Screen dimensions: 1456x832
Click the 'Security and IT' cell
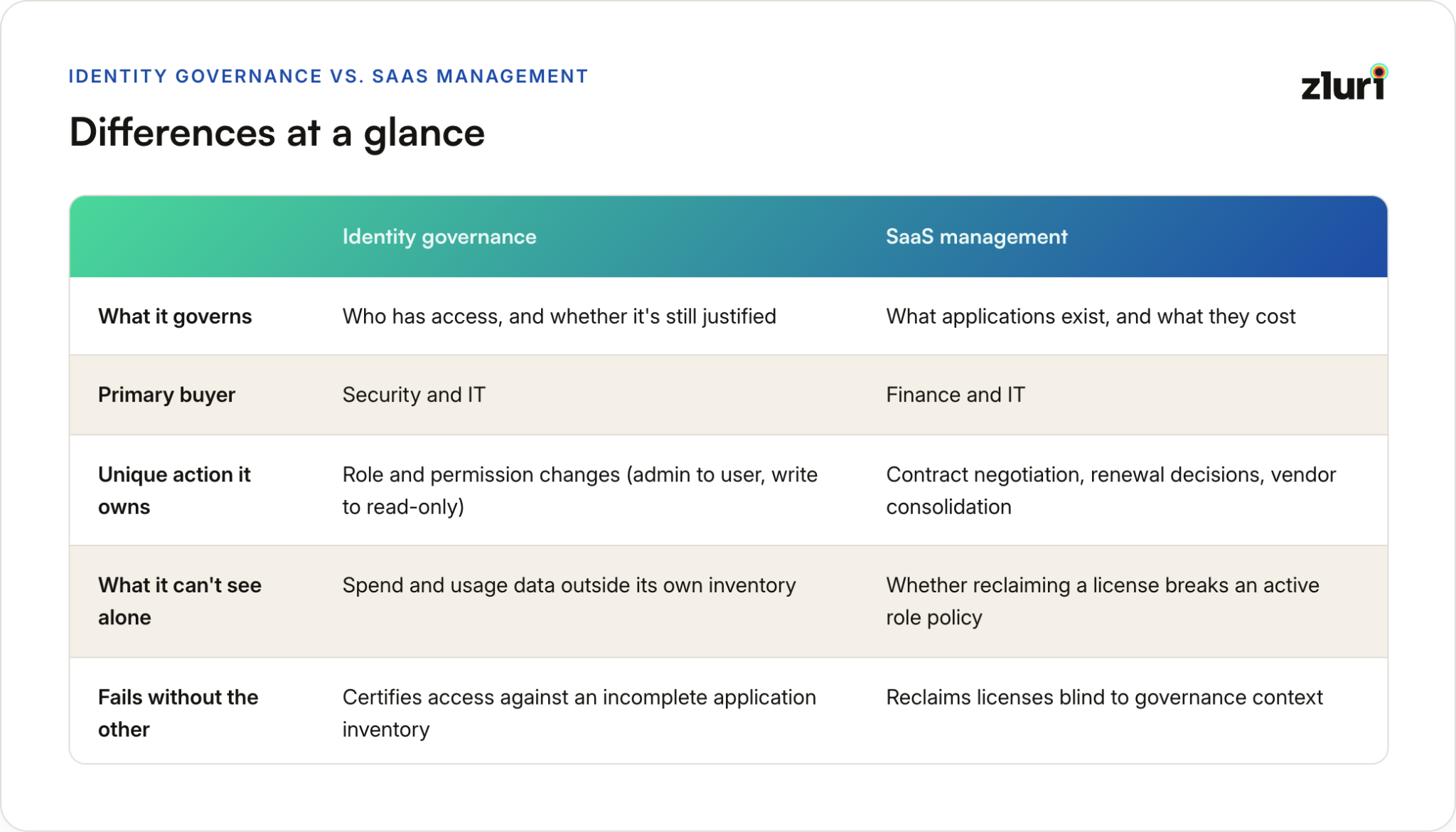pos(414,395)
